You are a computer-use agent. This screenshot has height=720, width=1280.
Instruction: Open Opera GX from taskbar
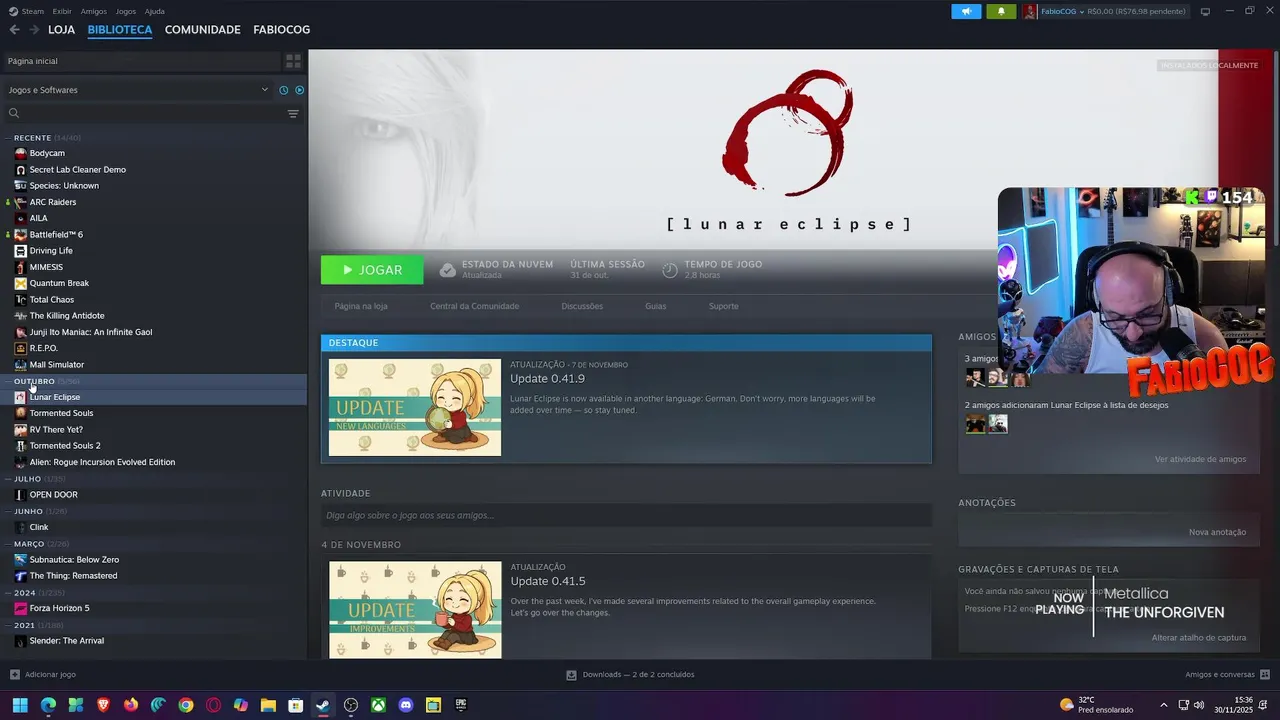click(x=213, y=705)
